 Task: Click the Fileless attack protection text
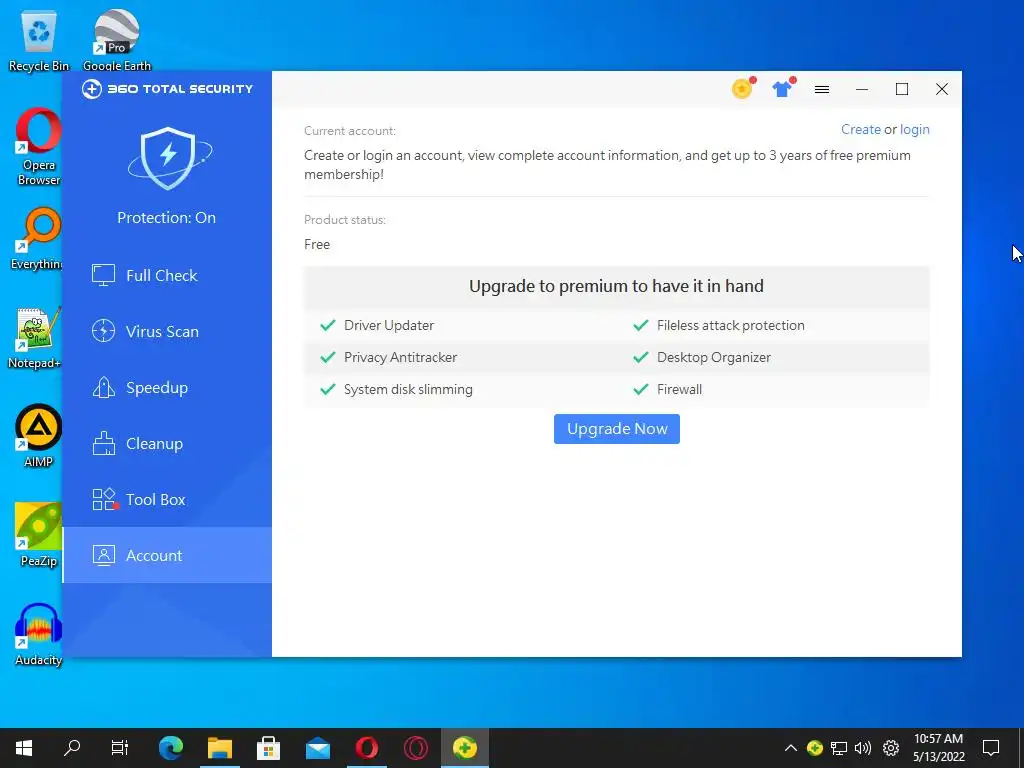(730, 325)
